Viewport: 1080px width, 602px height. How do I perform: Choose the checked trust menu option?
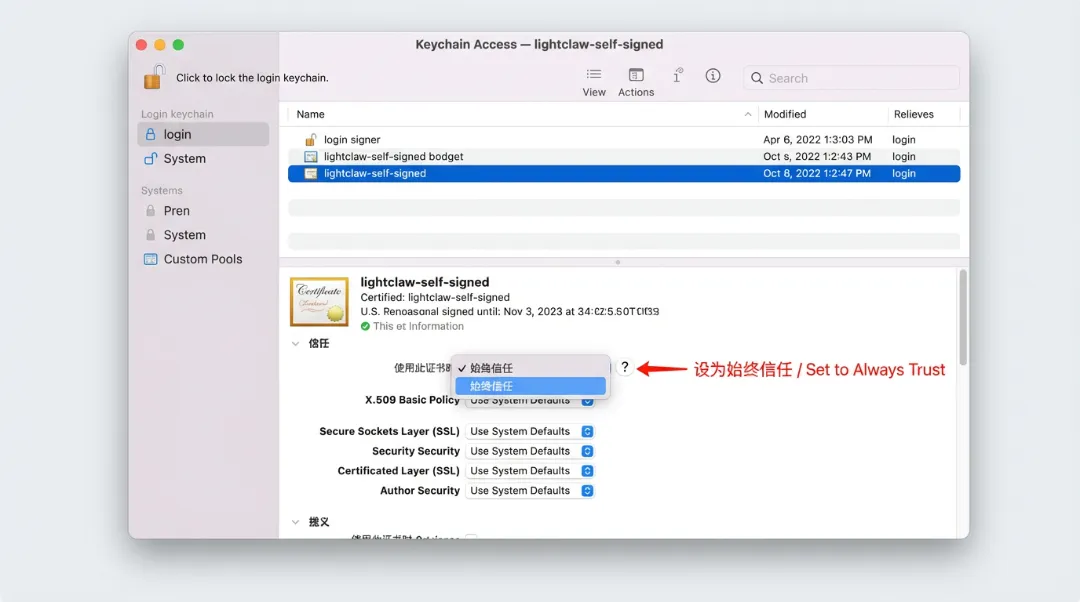tap(530, 368)
